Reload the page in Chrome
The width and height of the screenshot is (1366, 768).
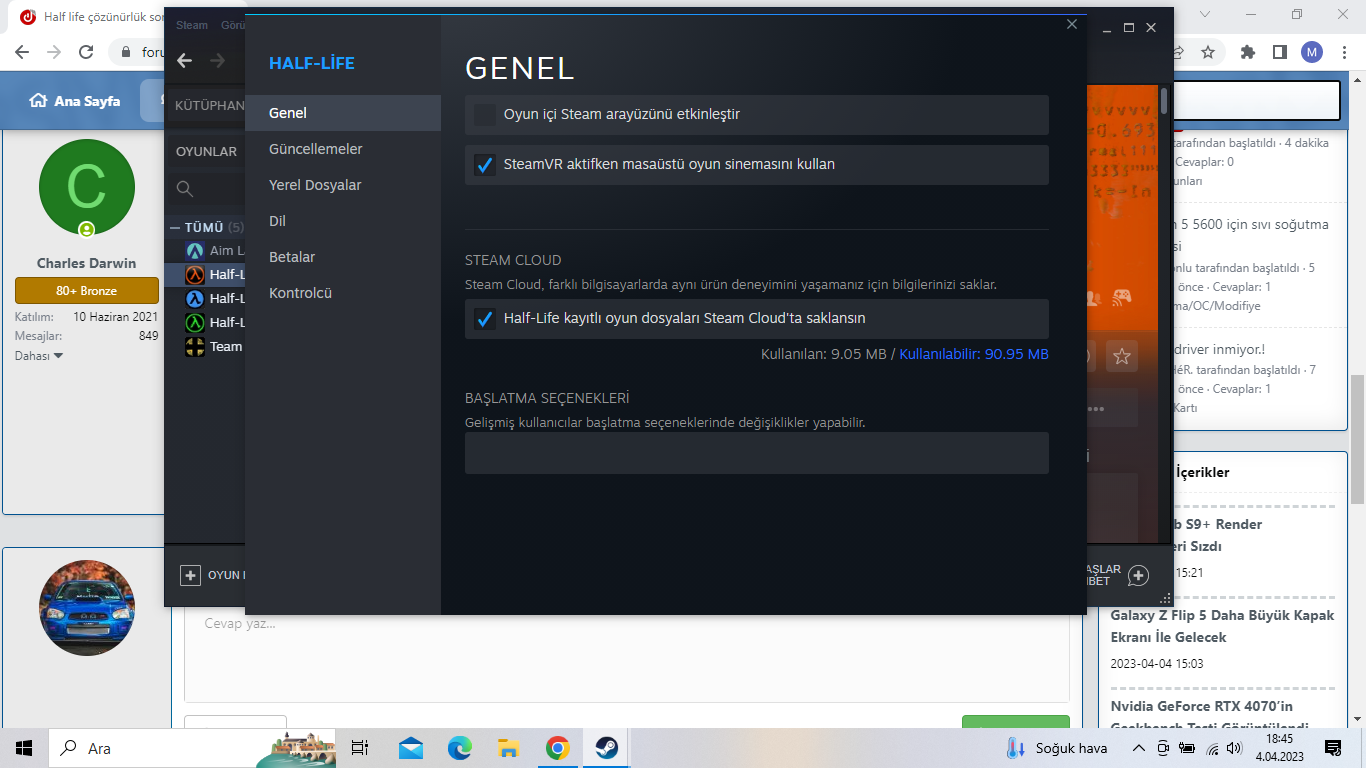click(x=86, y=52)
